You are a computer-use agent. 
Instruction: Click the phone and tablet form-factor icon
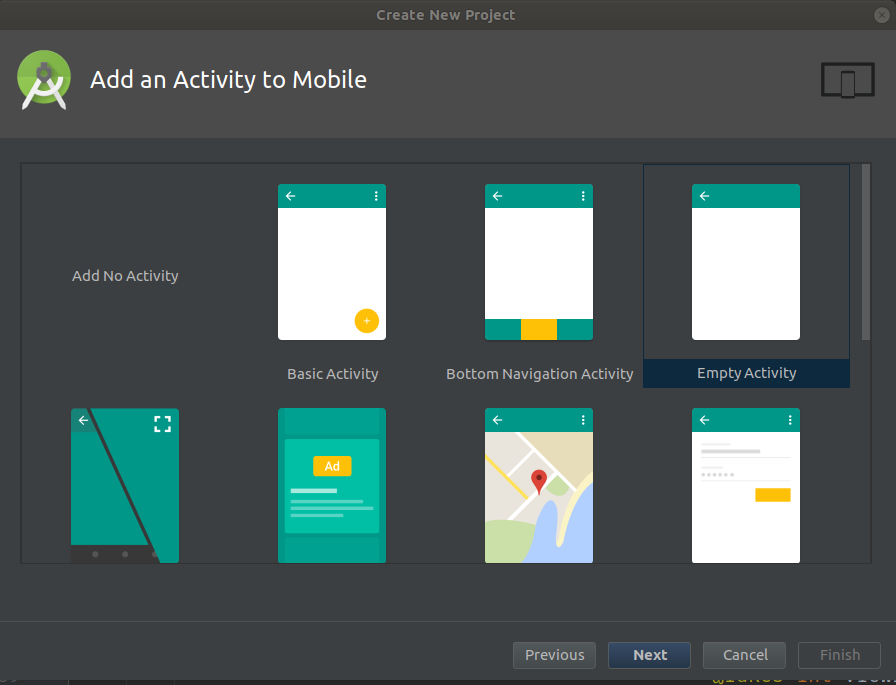pyautogui.click(x=848, y=80)
